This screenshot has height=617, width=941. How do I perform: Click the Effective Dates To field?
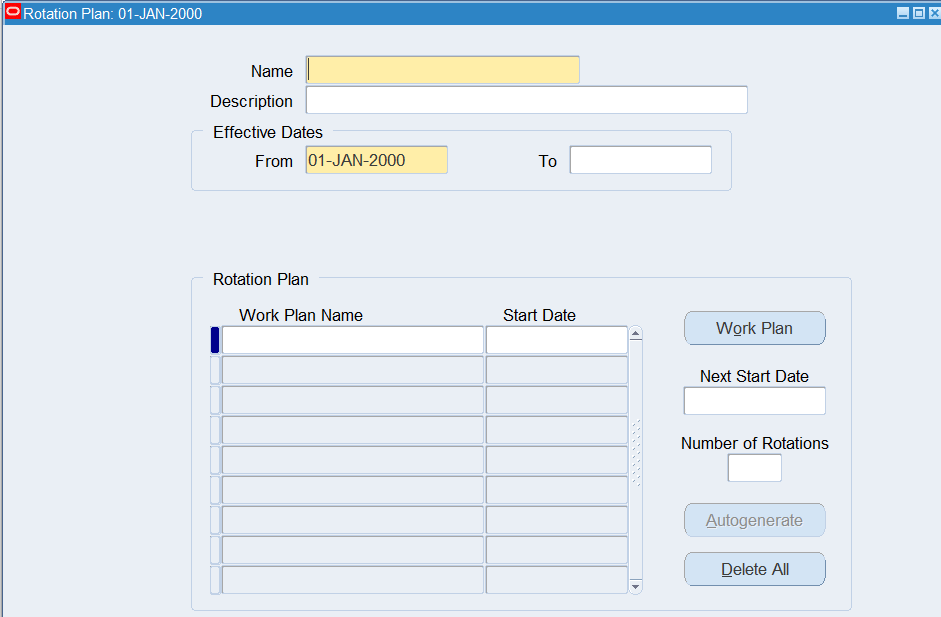[x=640, y=160]
